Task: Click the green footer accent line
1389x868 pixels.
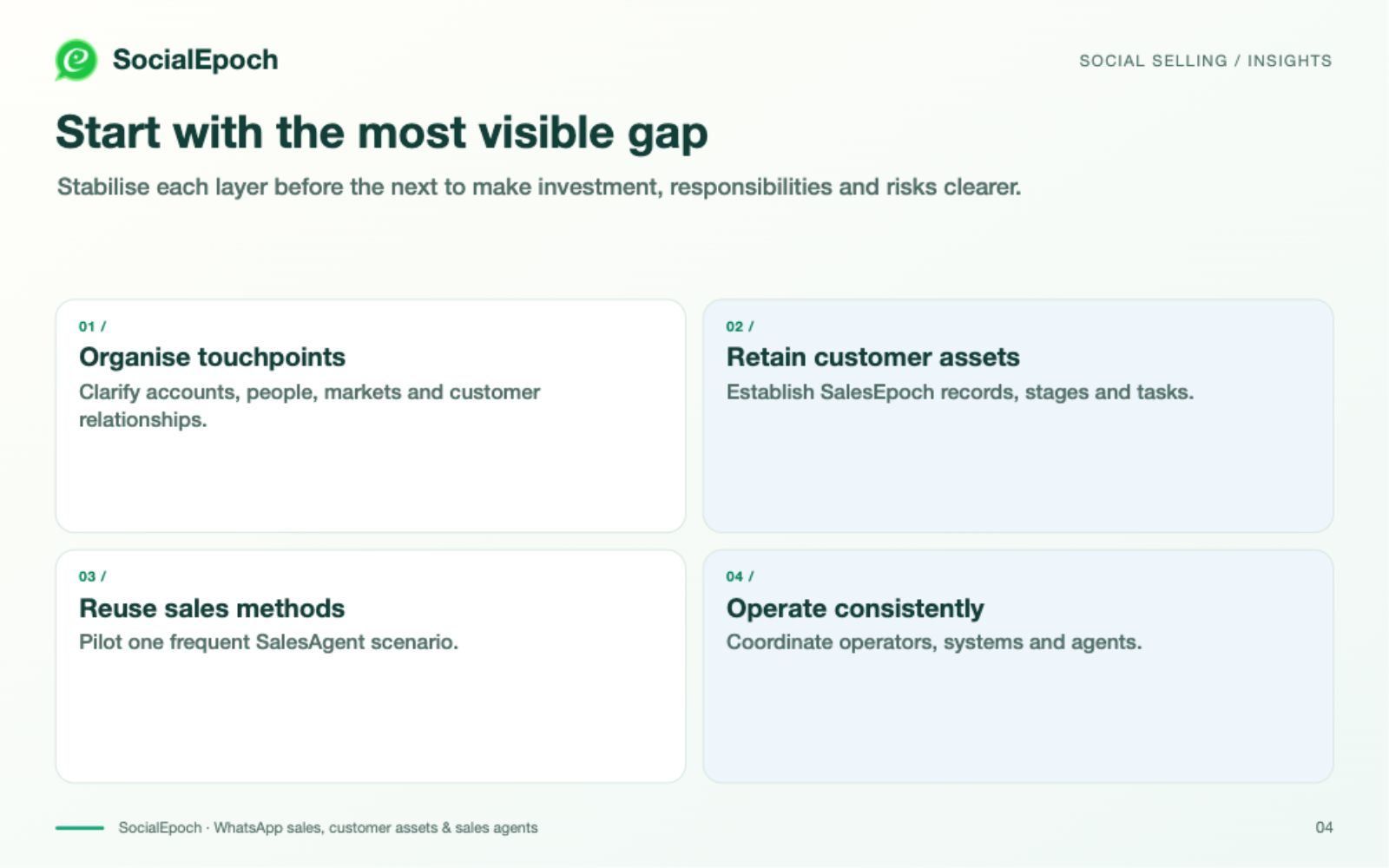Action: [80, 828]
